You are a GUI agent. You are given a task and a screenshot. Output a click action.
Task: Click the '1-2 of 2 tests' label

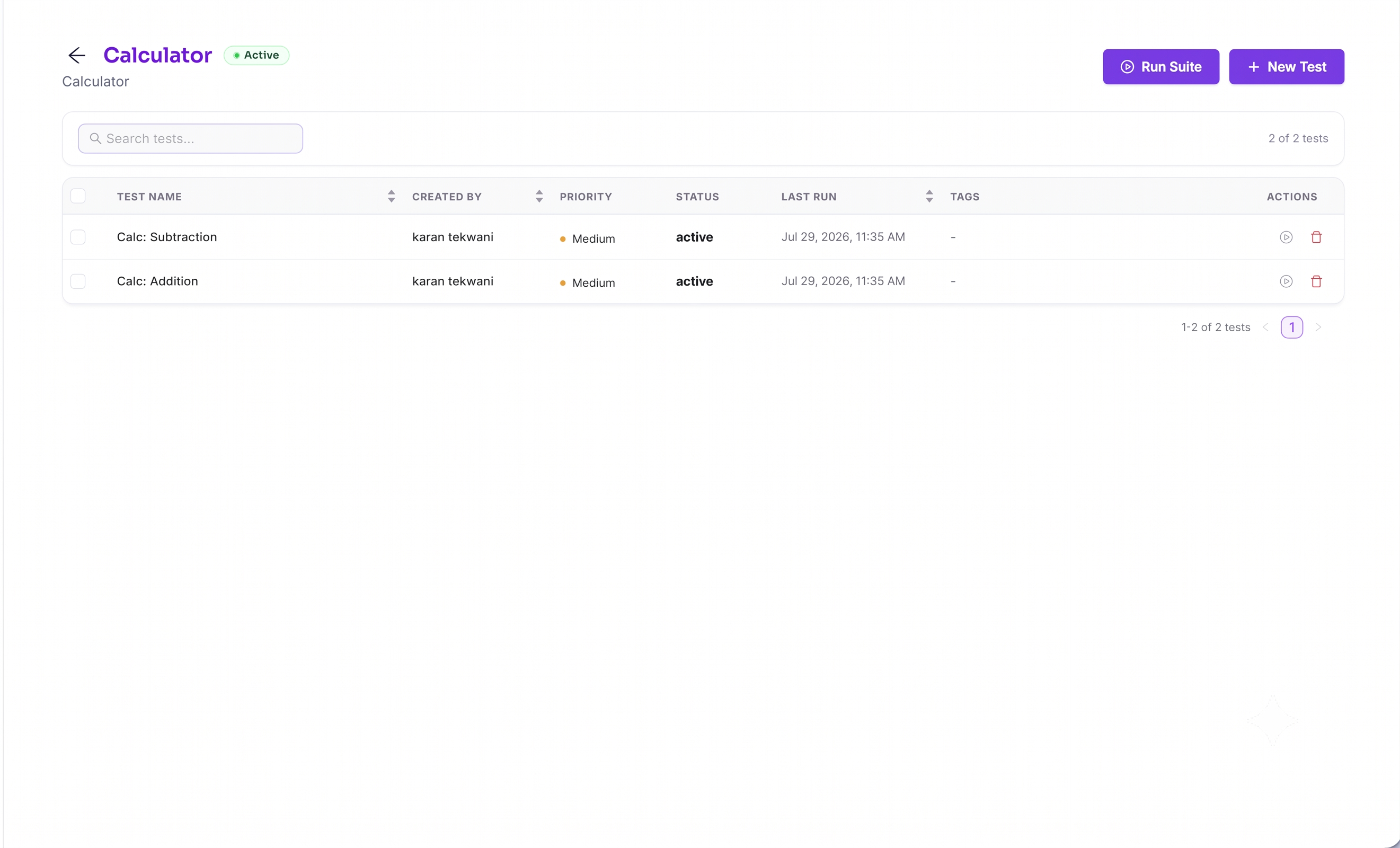[x=1216, y=328]
